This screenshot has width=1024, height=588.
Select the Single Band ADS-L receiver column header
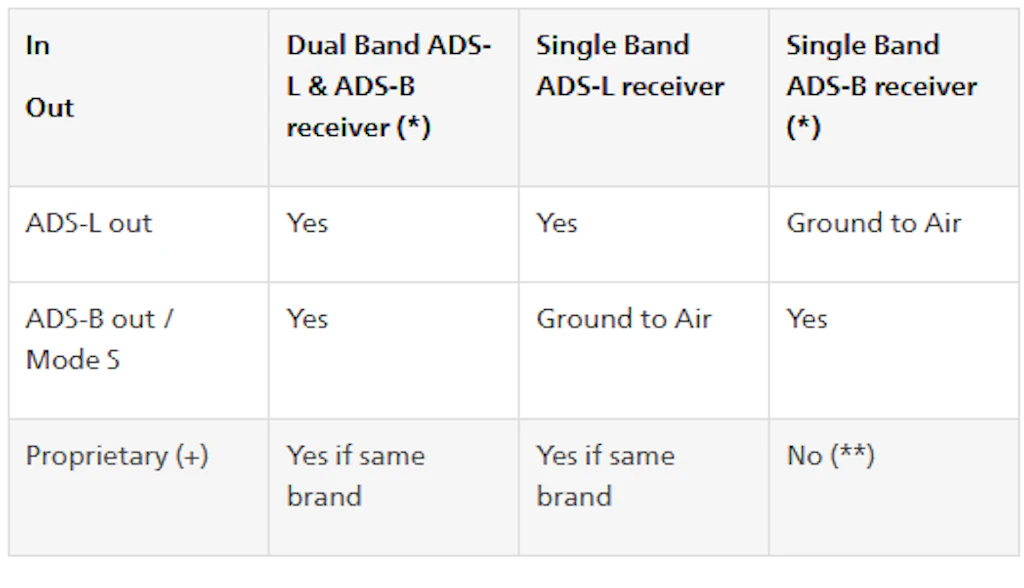(630, 66)
